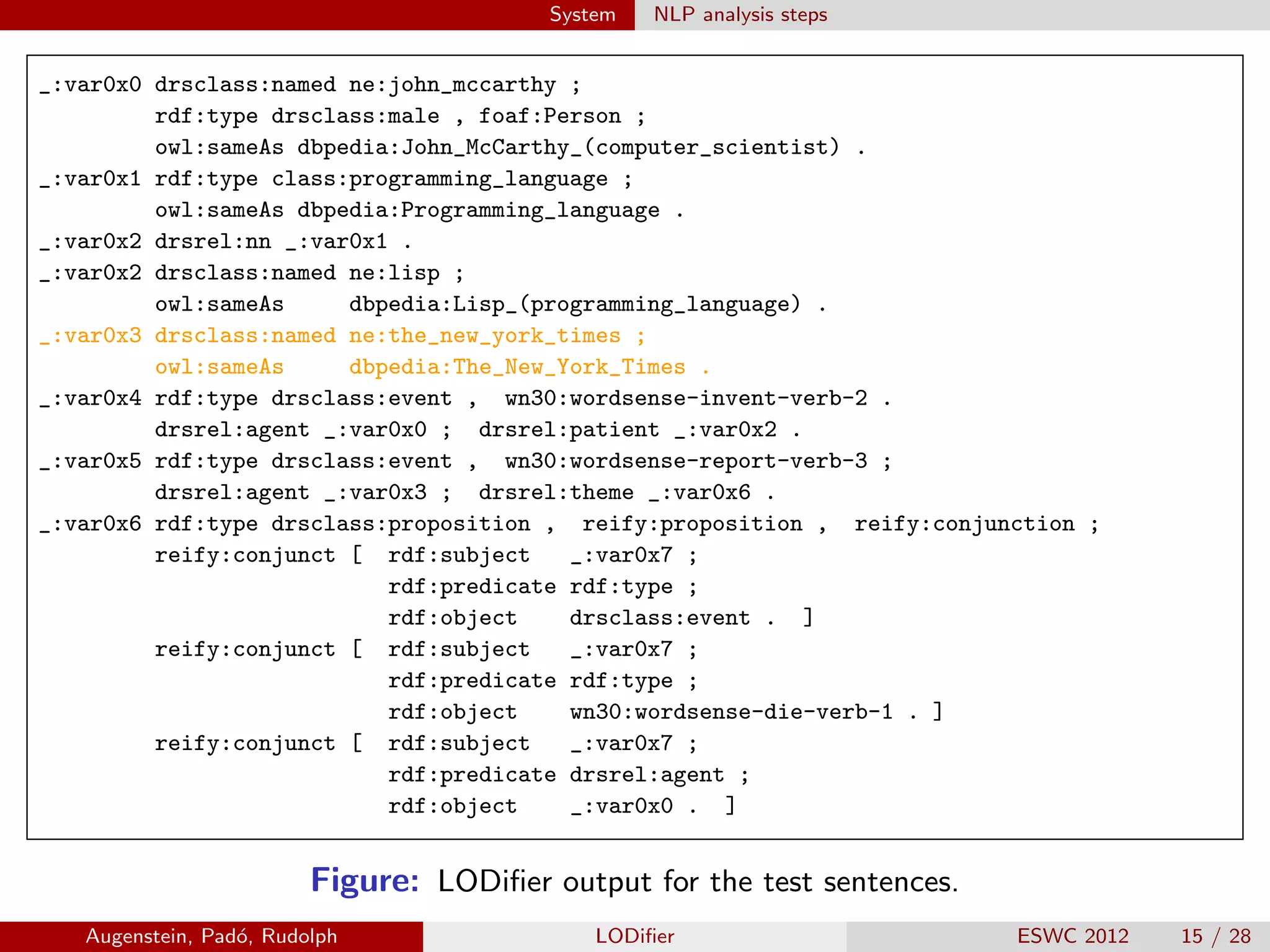Select the orange dbpedia:The_New_York_Times text

pos(517,367)
